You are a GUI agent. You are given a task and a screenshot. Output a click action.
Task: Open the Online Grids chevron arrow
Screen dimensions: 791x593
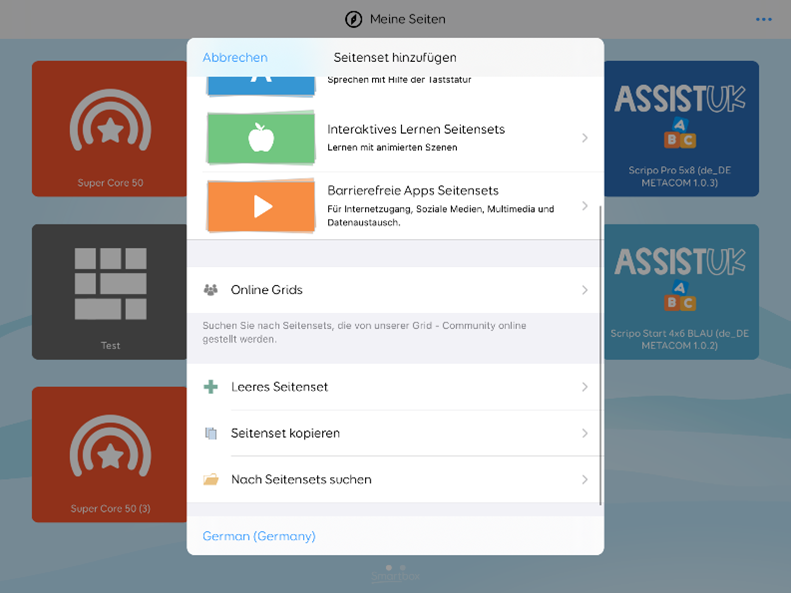click(x=585, y=290)
